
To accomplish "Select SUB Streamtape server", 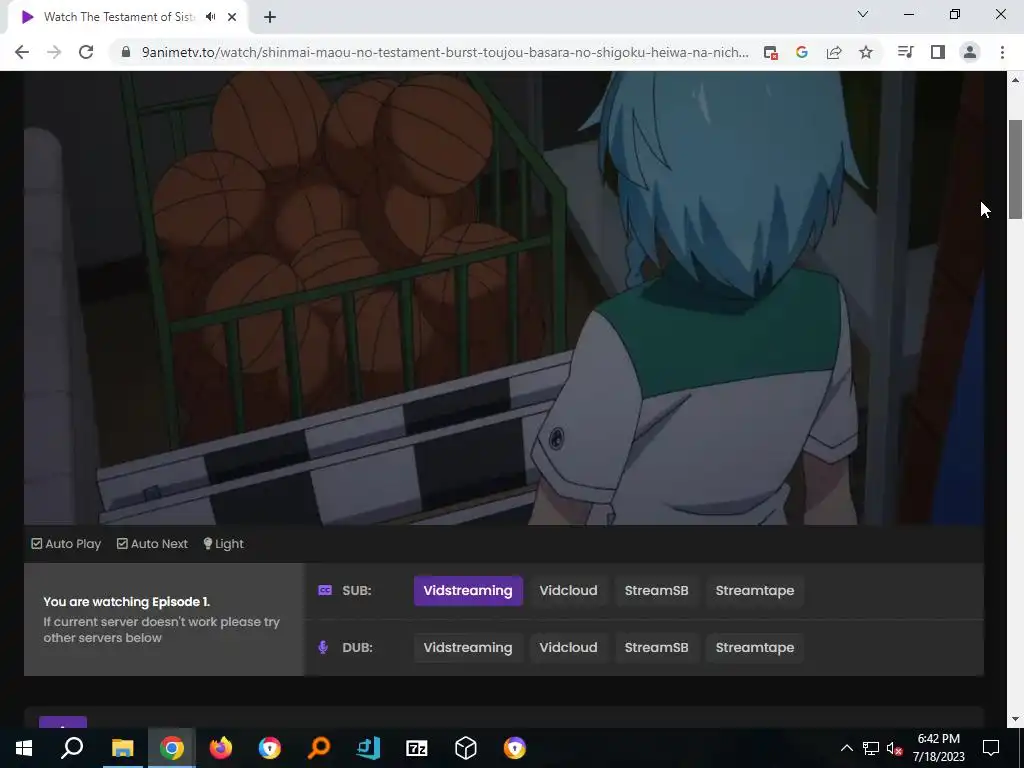I will (755, 590).
